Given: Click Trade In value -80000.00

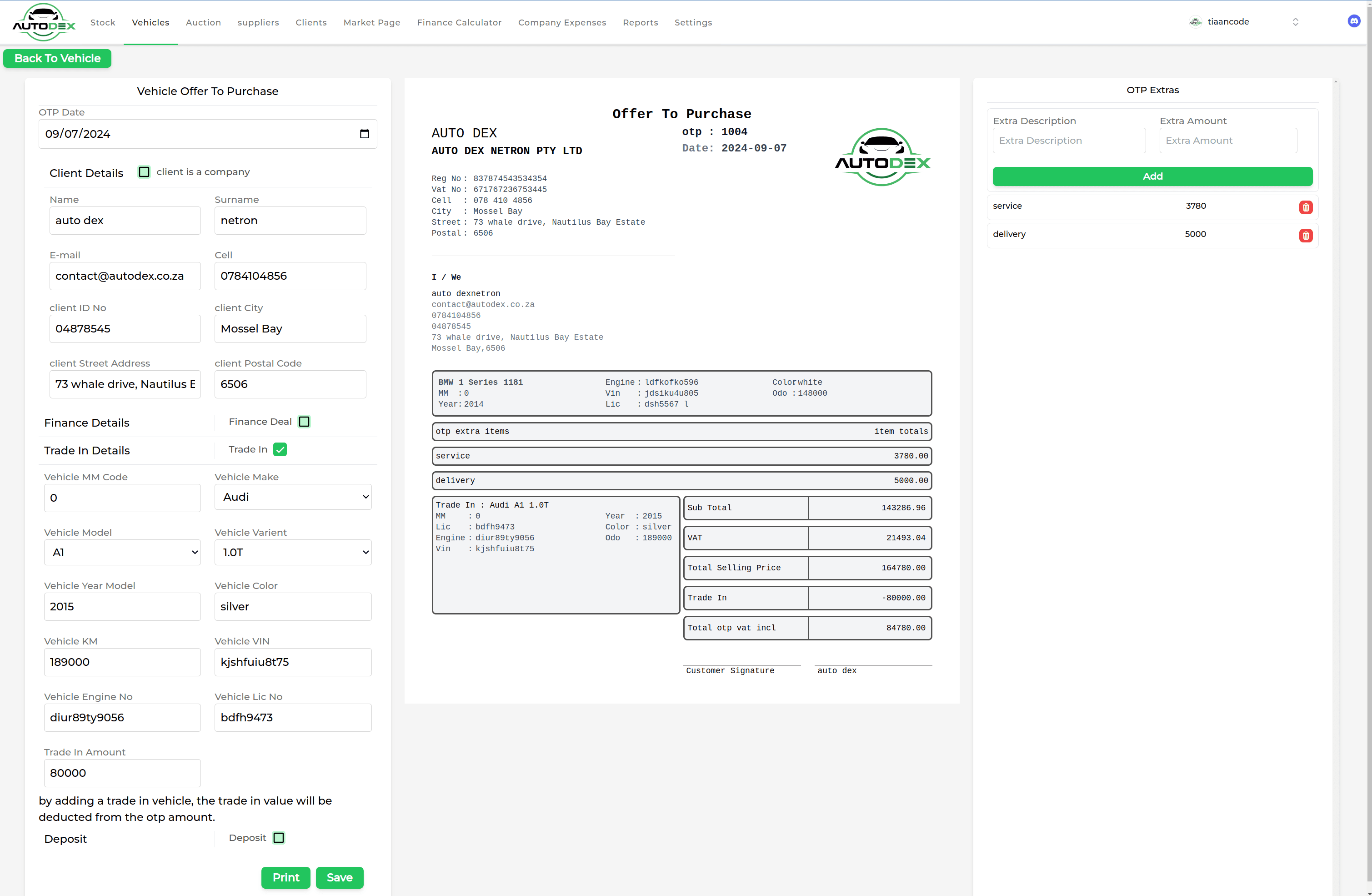Looking at the screenshot, I should point(903,598).
